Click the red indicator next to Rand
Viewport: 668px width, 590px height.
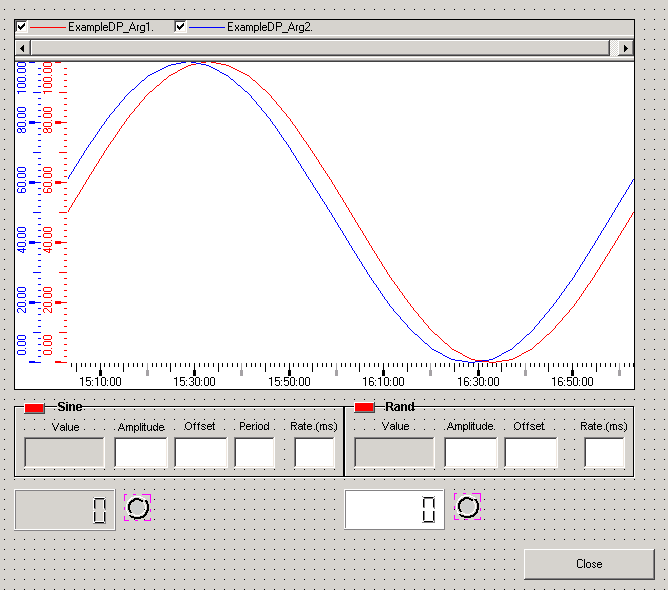click(365, 408)
